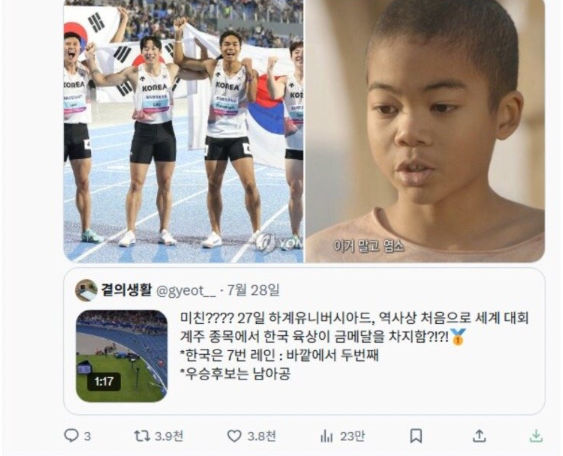
Task: Click the 3.8천 like count
Action: coord(262,436)
